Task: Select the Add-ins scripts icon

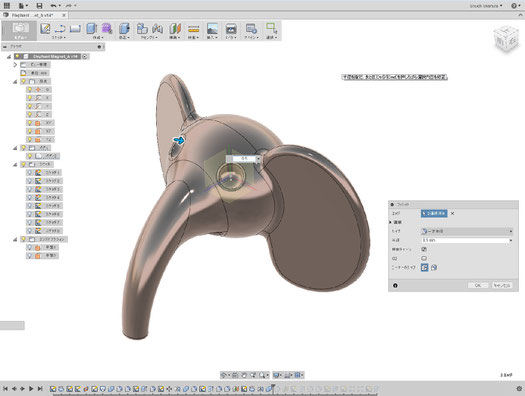Action: pos(251,28)
